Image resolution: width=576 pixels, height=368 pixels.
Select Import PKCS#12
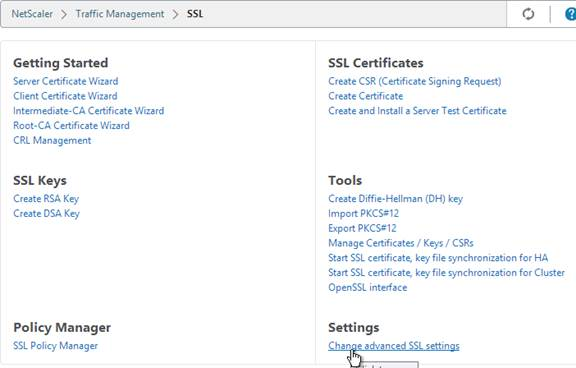coord(364,213)
